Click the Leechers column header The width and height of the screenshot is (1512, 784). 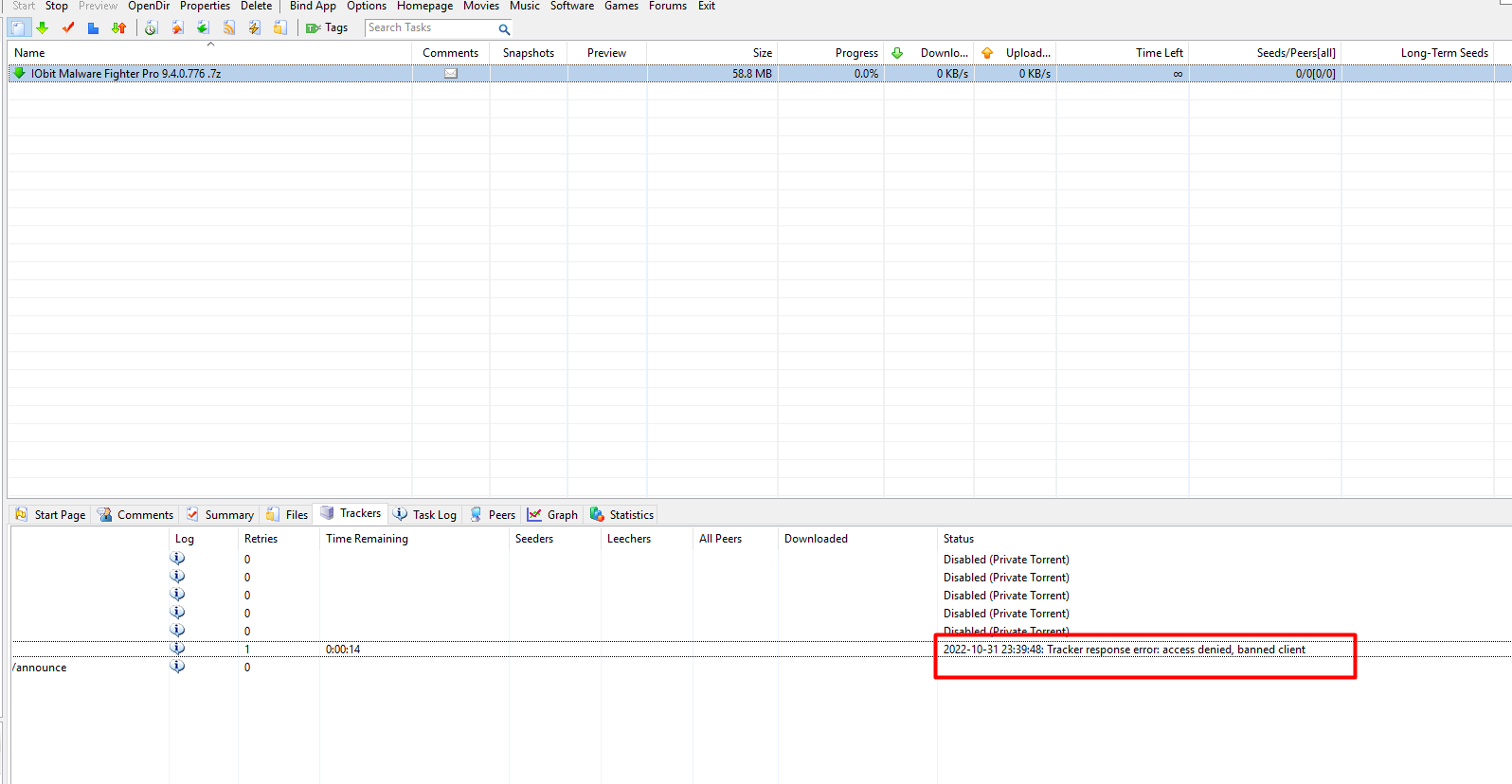(x=629, y=539)
